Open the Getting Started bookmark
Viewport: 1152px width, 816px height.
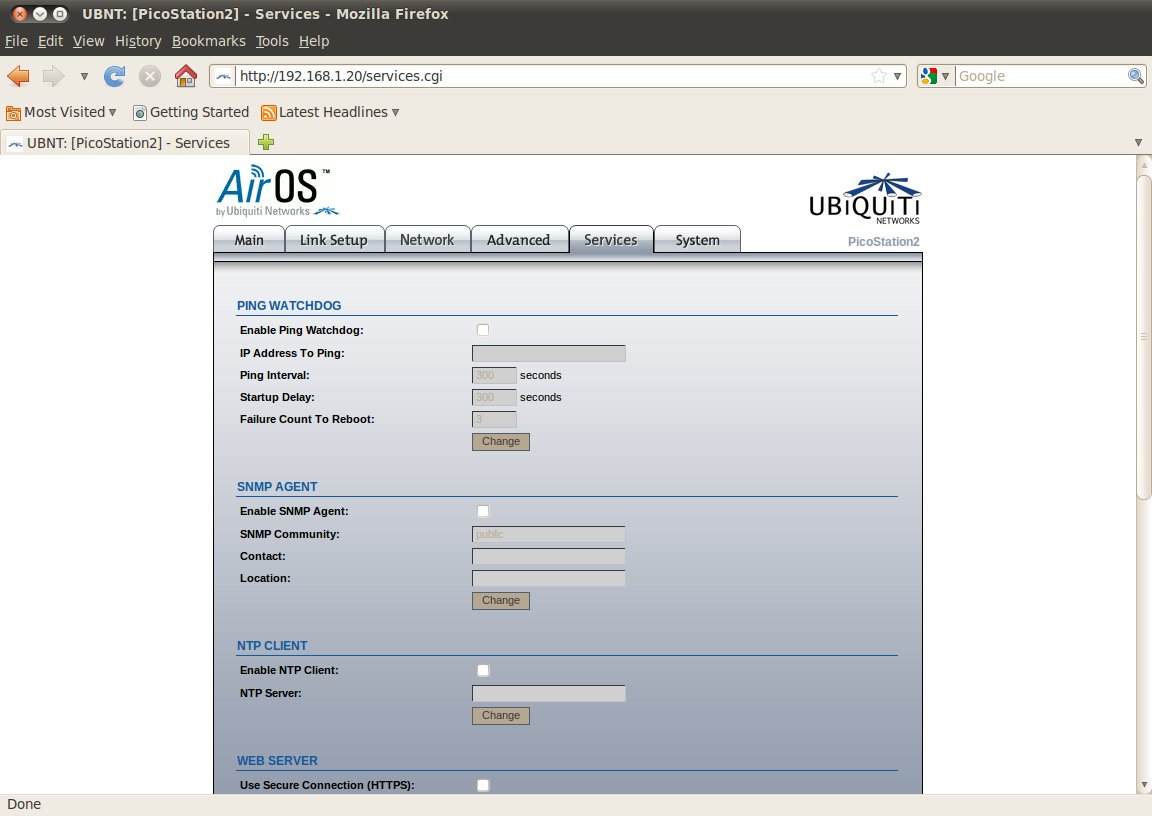pos(191,112)
